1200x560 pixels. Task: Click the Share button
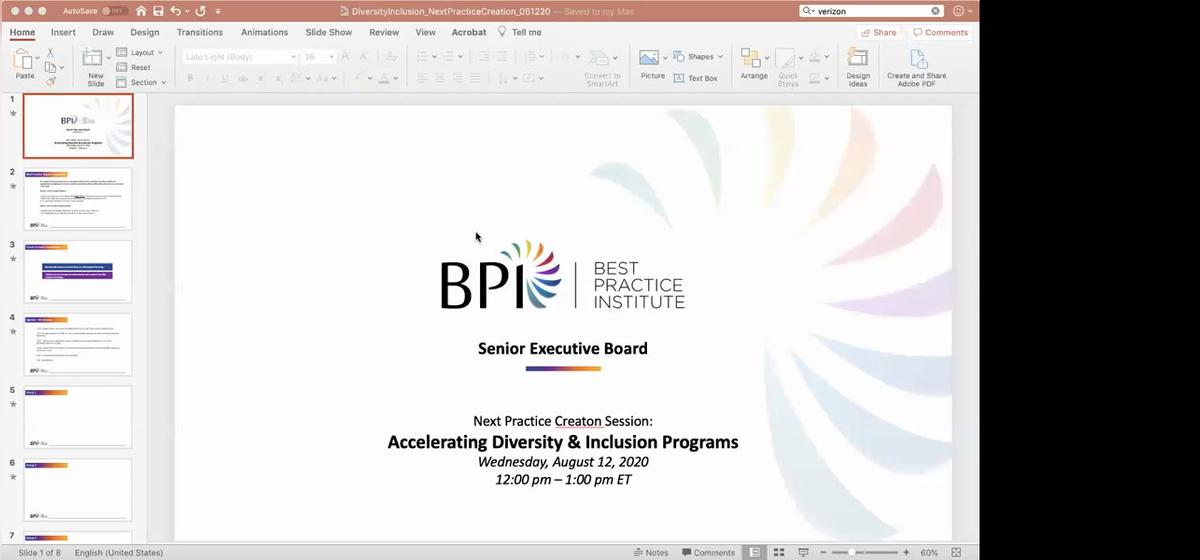pyautogui.click(x=878, y=32)
